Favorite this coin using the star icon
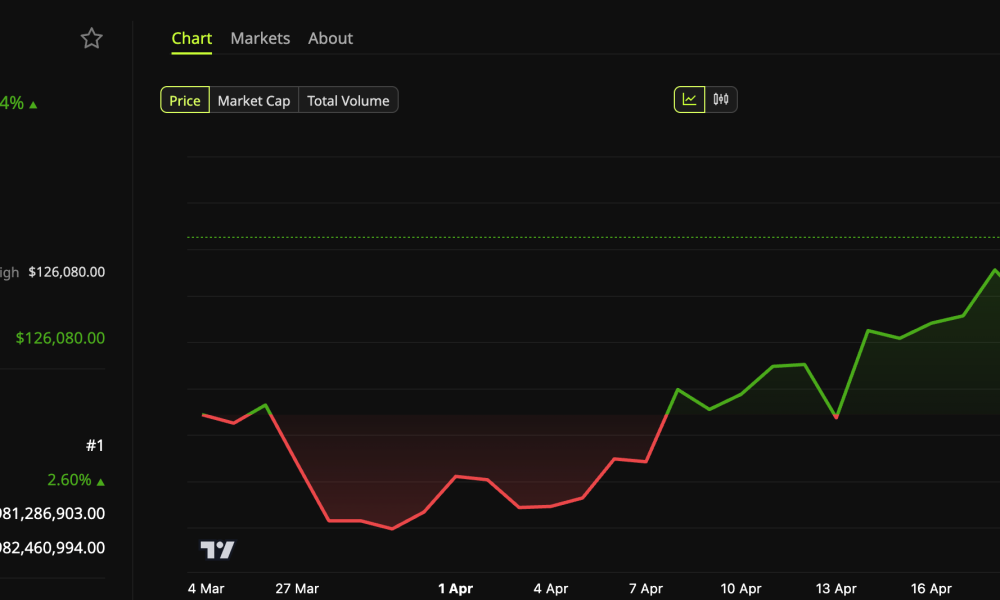1000x600 pixels. (91, 38)
